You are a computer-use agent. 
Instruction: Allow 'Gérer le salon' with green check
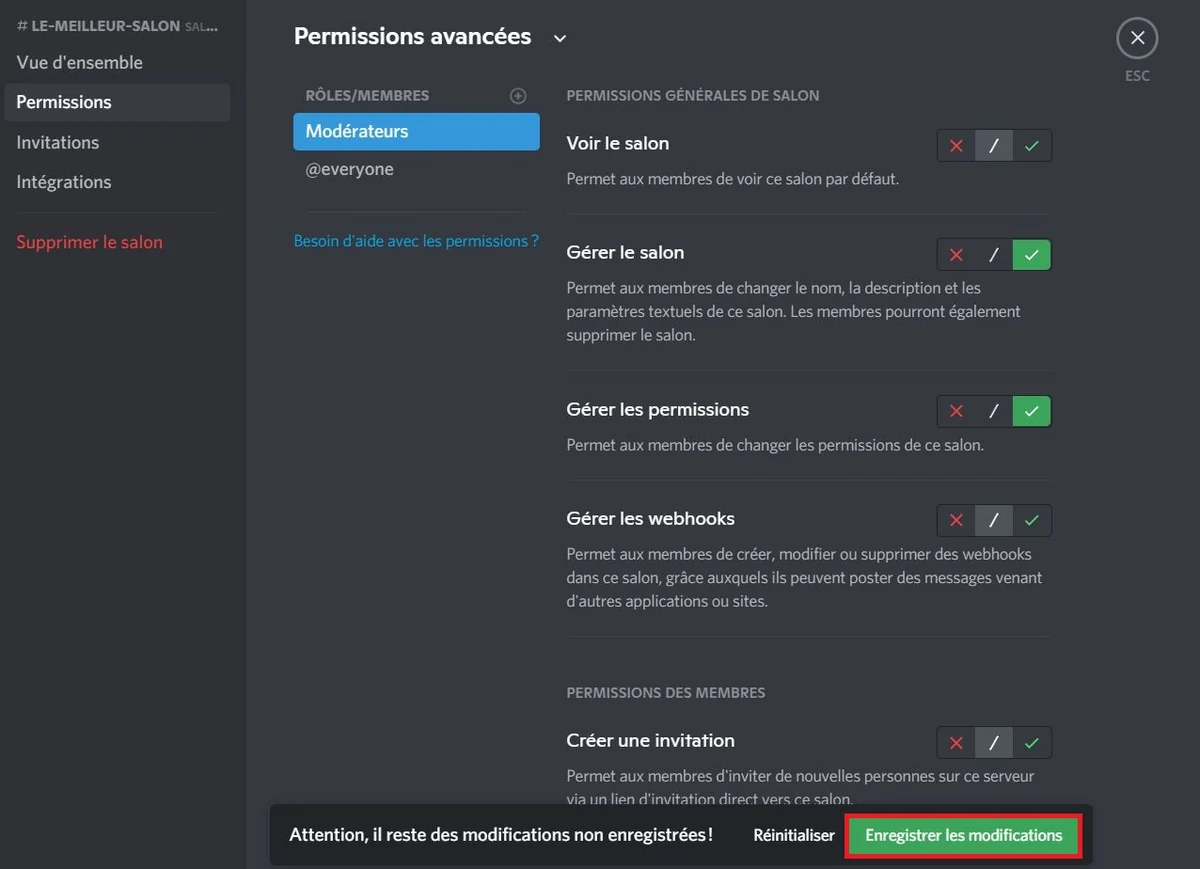[x=1032, y=255]
